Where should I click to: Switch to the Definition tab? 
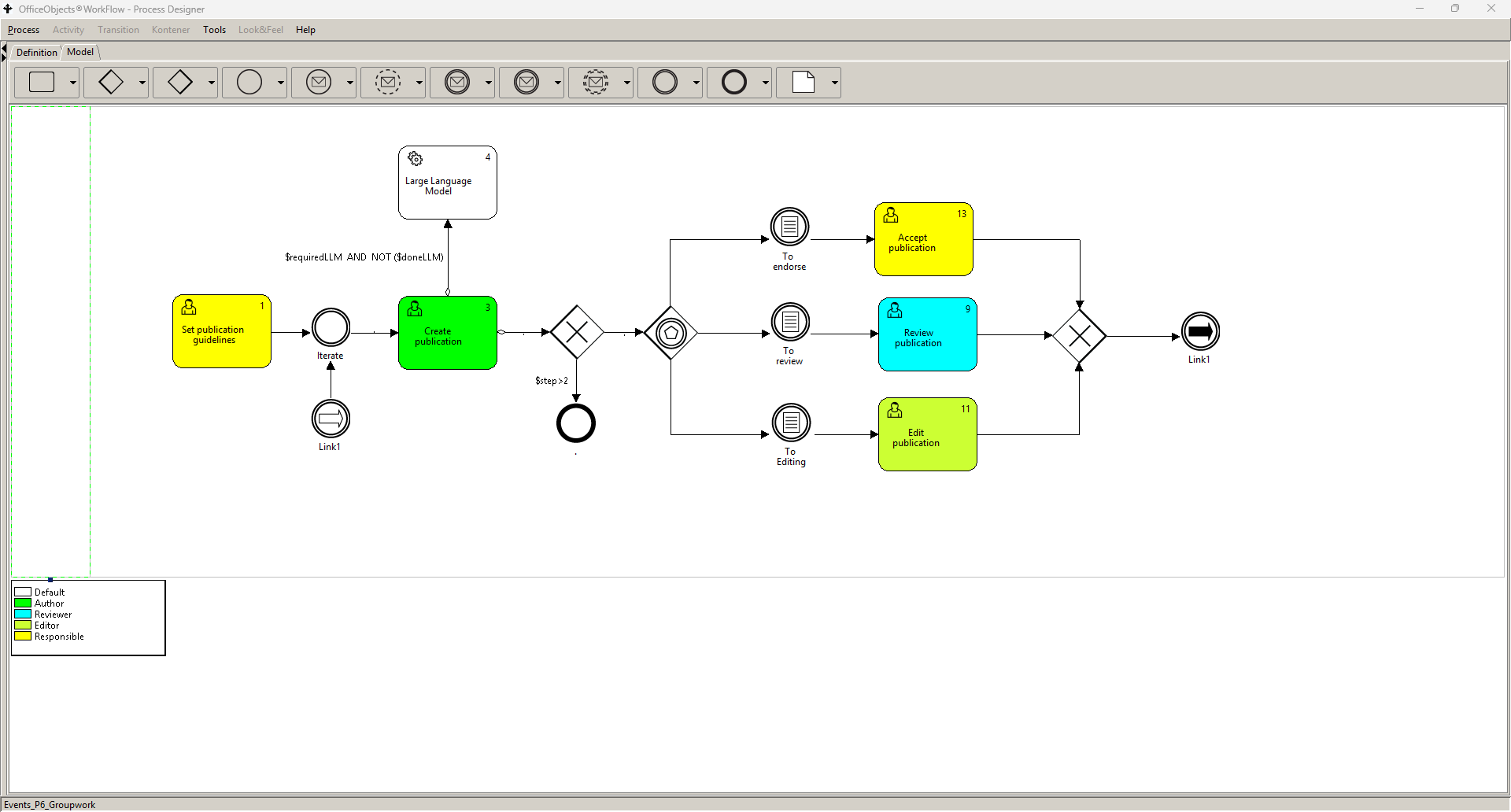(x=36, y=52)
